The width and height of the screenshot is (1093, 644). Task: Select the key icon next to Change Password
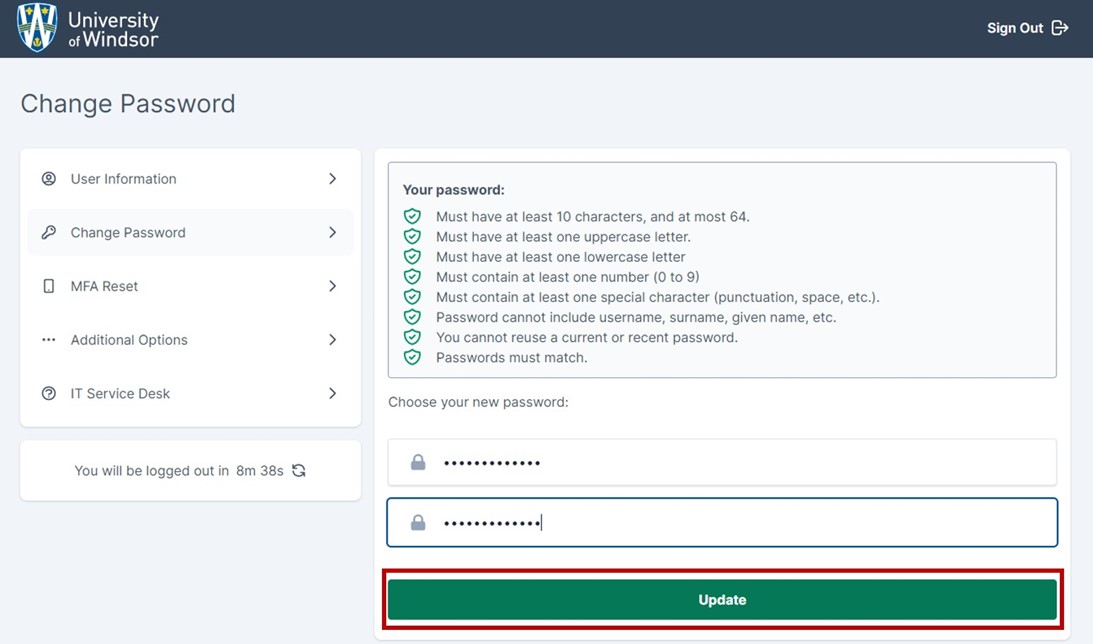click(48, 232)
